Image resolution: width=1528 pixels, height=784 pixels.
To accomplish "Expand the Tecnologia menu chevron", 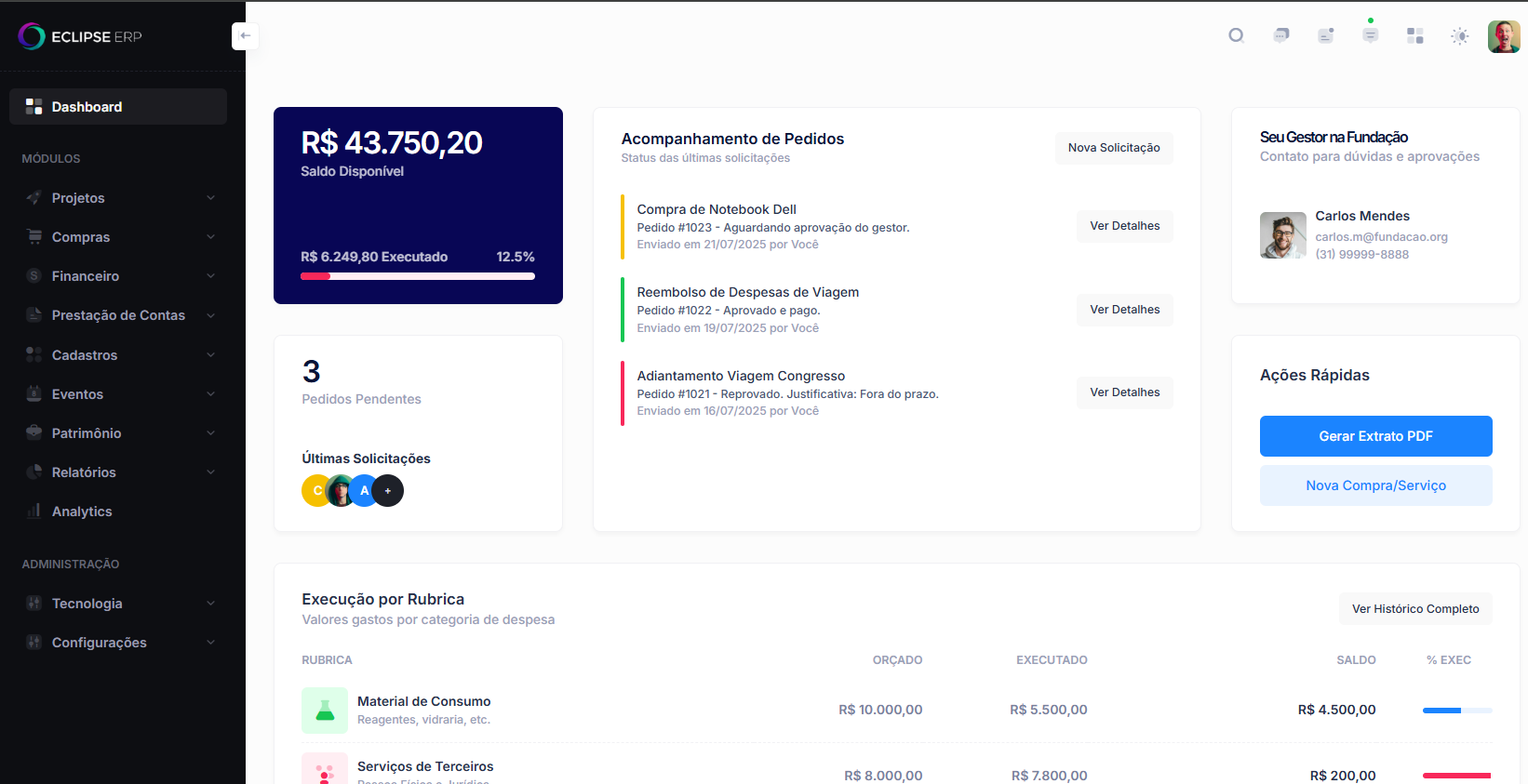I will click(x=210, y=604).
